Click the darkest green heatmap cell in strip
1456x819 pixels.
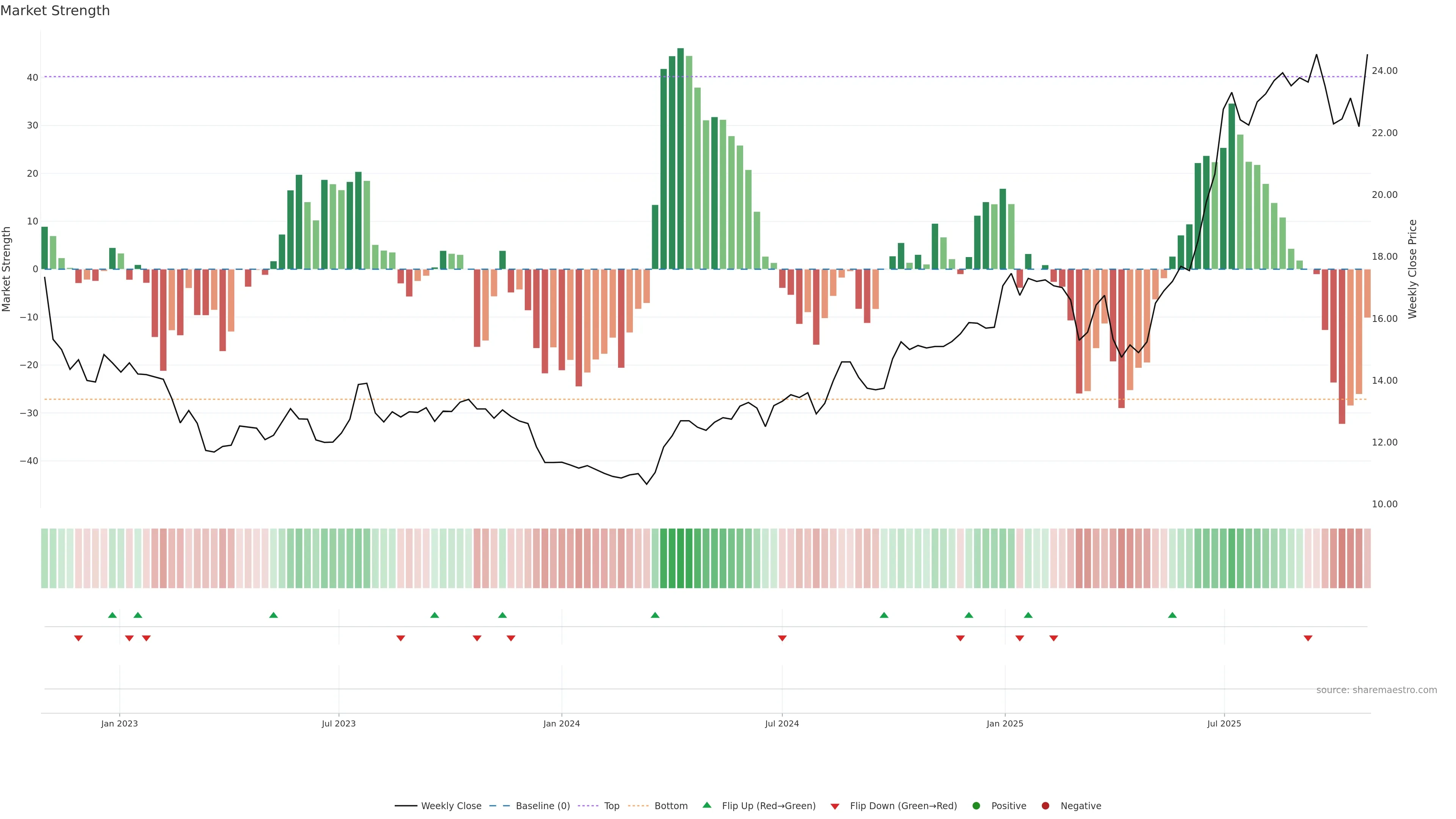click(681, 559)
